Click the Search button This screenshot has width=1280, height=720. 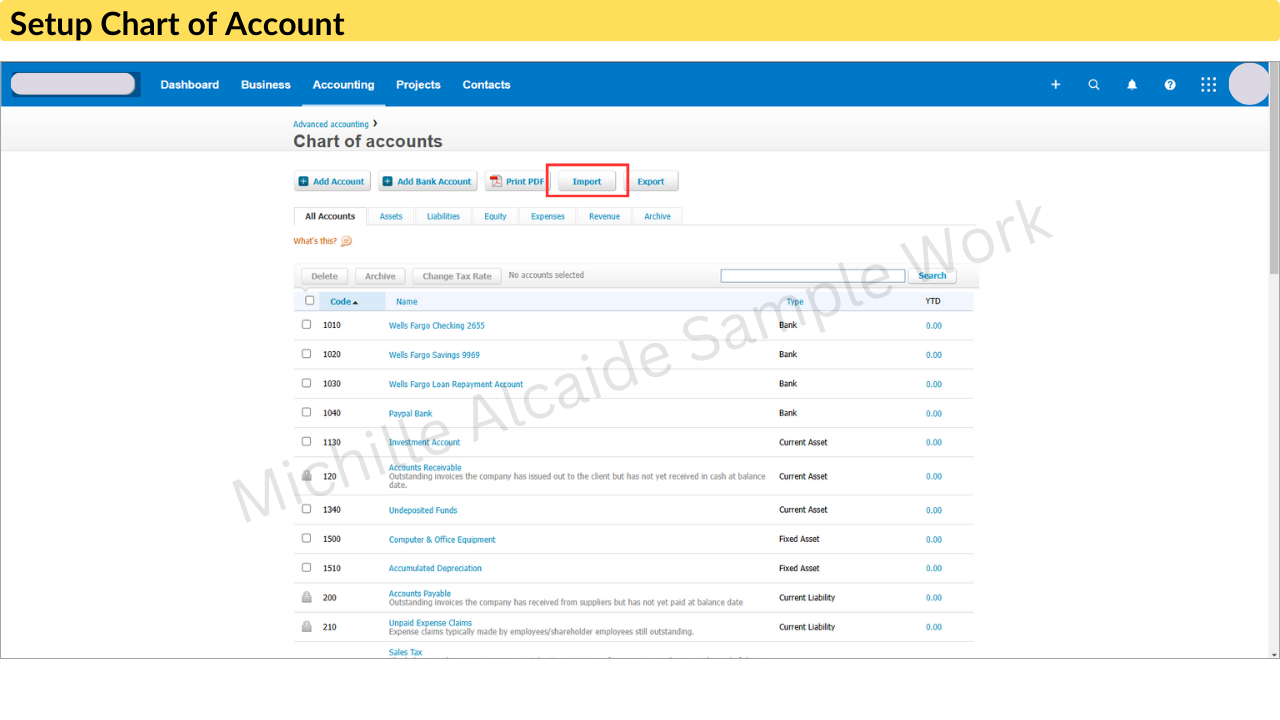tap(932, 276)
